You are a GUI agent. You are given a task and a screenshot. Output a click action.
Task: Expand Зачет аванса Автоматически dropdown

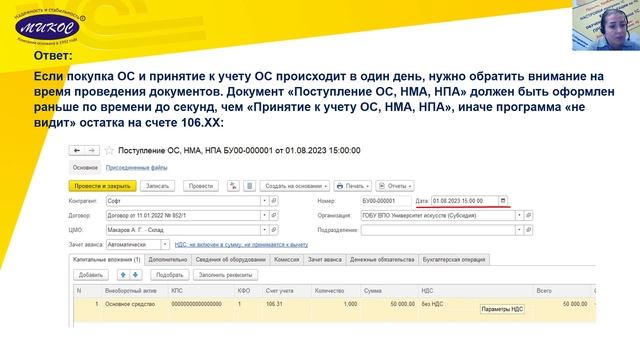[165, 244]
